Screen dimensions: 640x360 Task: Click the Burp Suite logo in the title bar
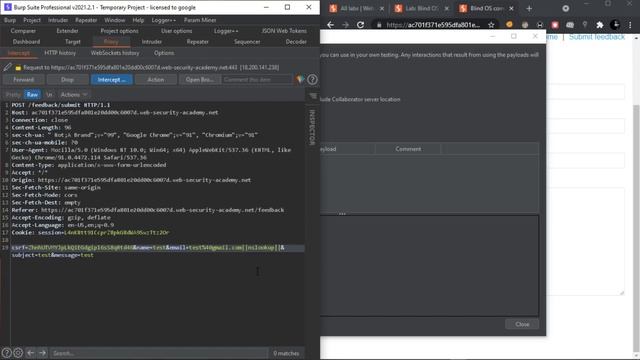coord(7,7)
